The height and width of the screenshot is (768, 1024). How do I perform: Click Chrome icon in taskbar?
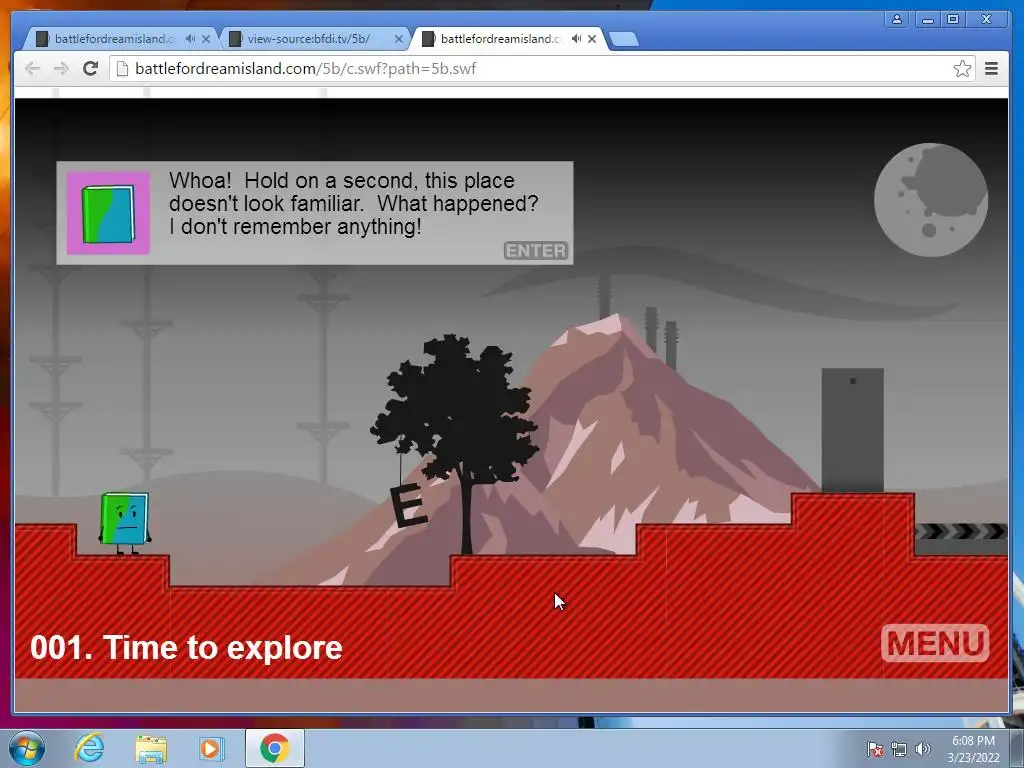coord(275,748)
